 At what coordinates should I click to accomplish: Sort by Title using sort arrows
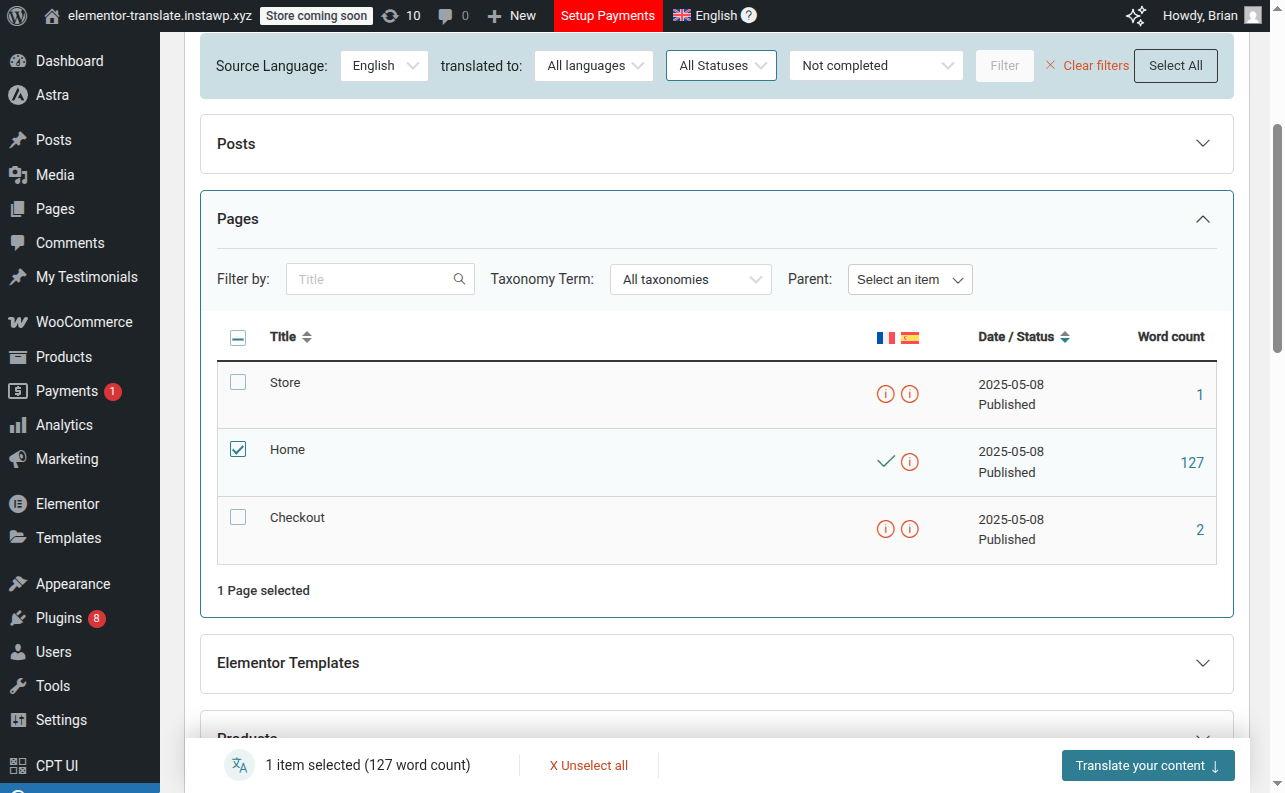tap(307, 338)
